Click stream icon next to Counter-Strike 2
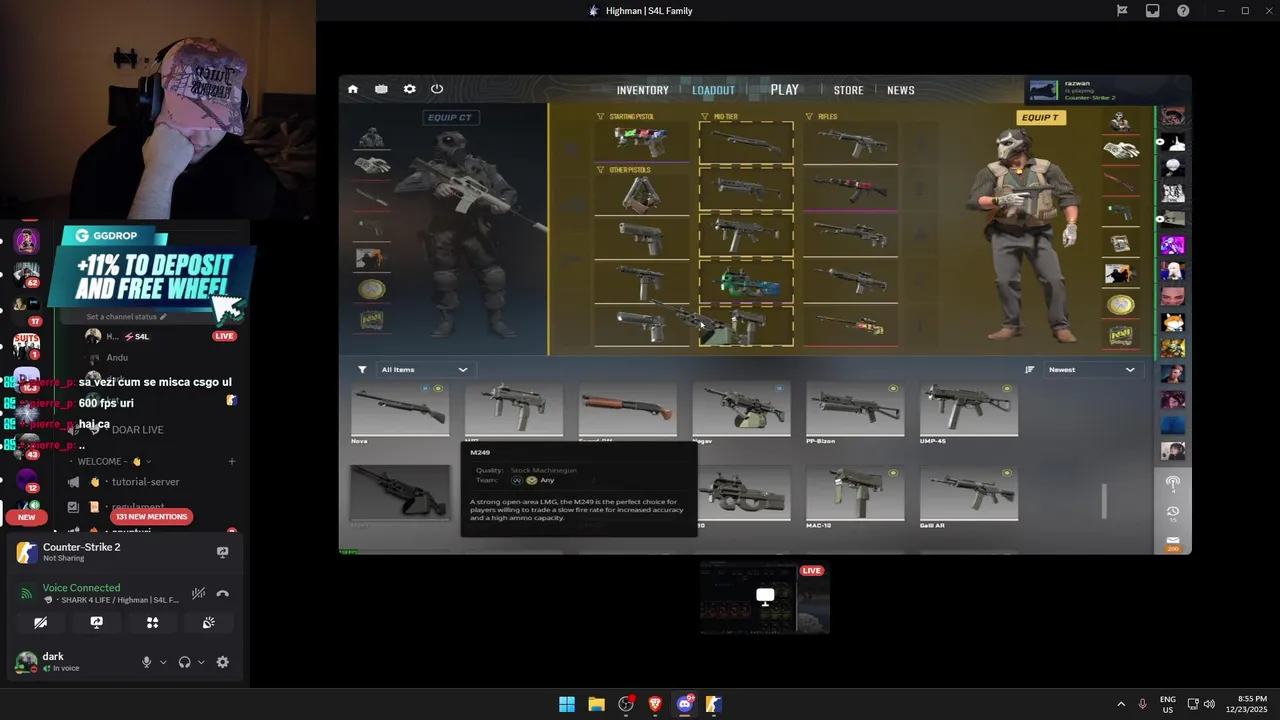 click(222, 552)
